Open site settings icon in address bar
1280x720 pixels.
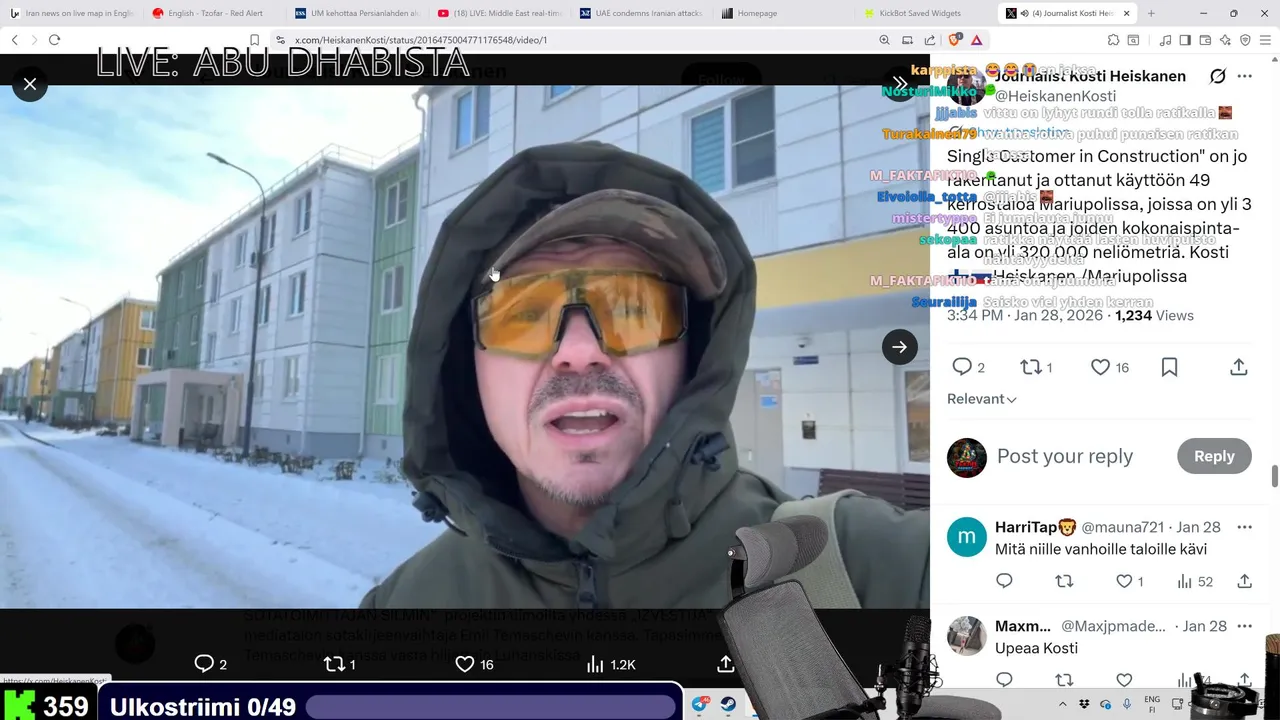[x=281, y=40]
